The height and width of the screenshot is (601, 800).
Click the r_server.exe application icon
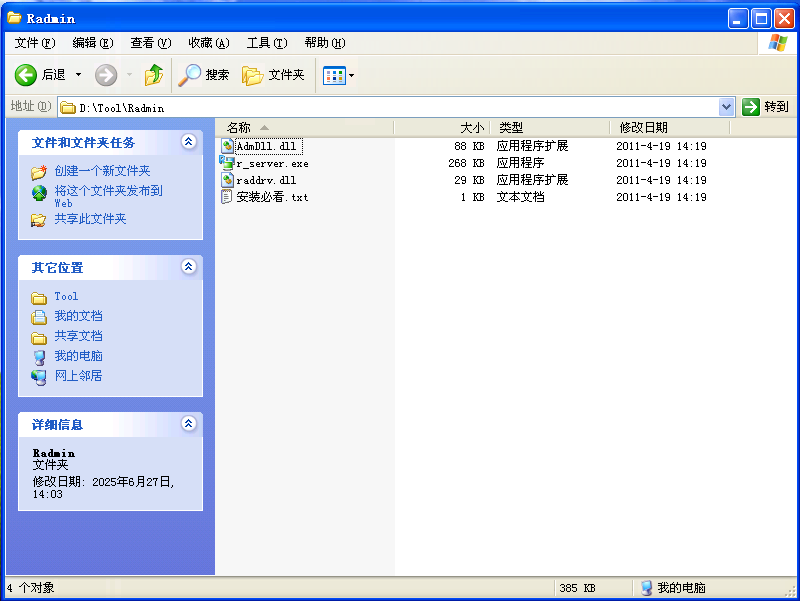[x=227, y=163]
